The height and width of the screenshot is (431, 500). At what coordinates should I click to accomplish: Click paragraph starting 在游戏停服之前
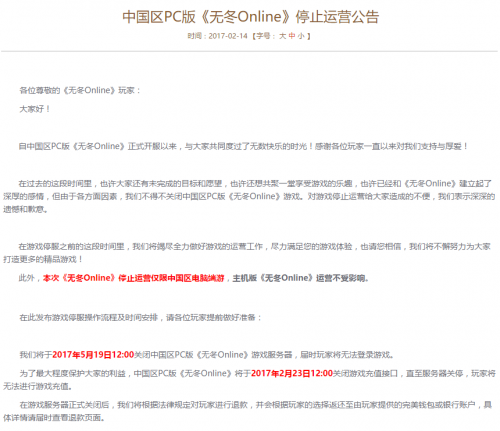247,253
